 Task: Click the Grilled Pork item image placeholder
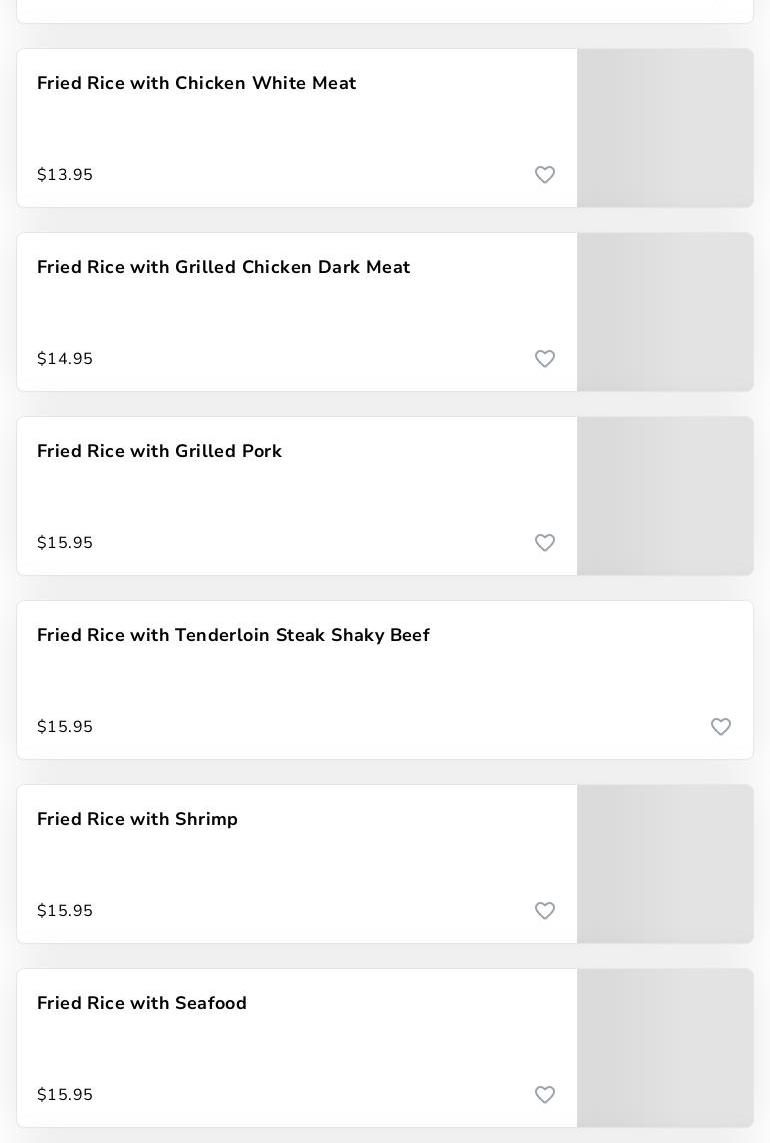pyautogui.click(x=665, y=496)
